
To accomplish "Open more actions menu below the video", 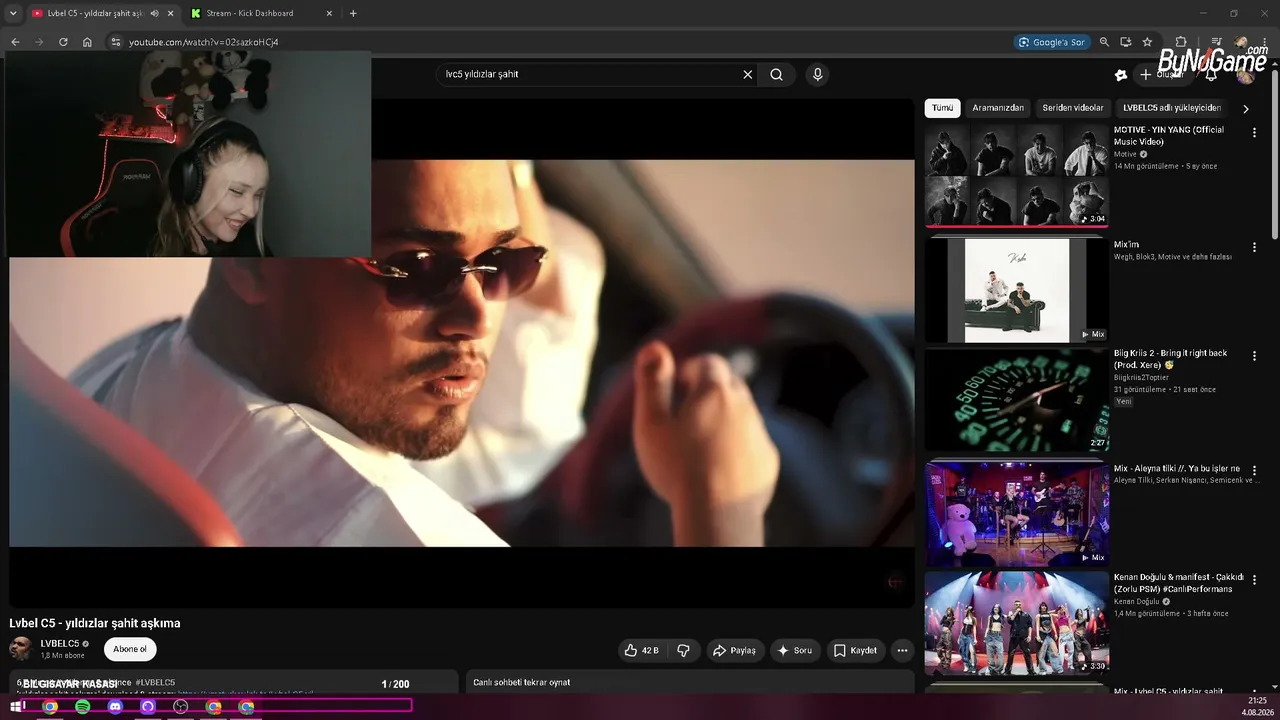I will 902,650.
